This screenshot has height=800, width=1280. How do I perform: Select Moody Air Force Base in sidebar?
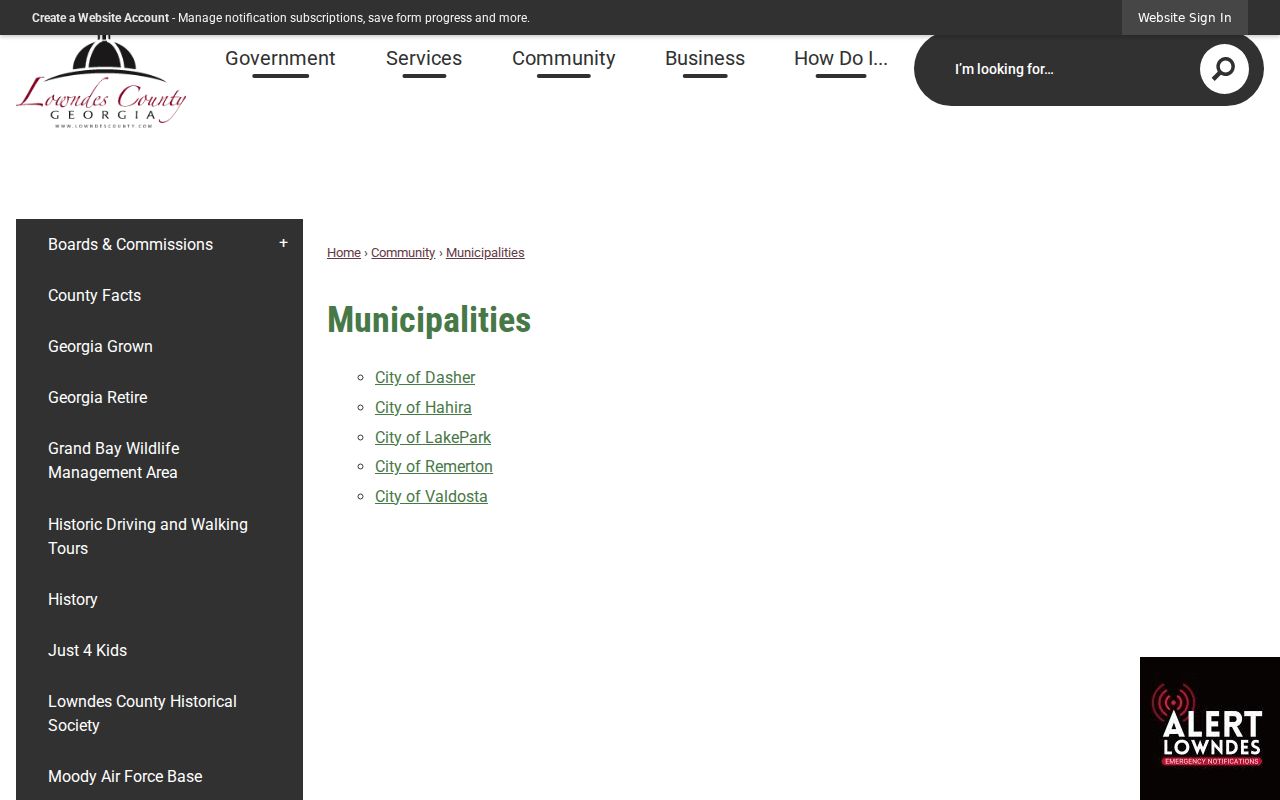tap(125, 777)
